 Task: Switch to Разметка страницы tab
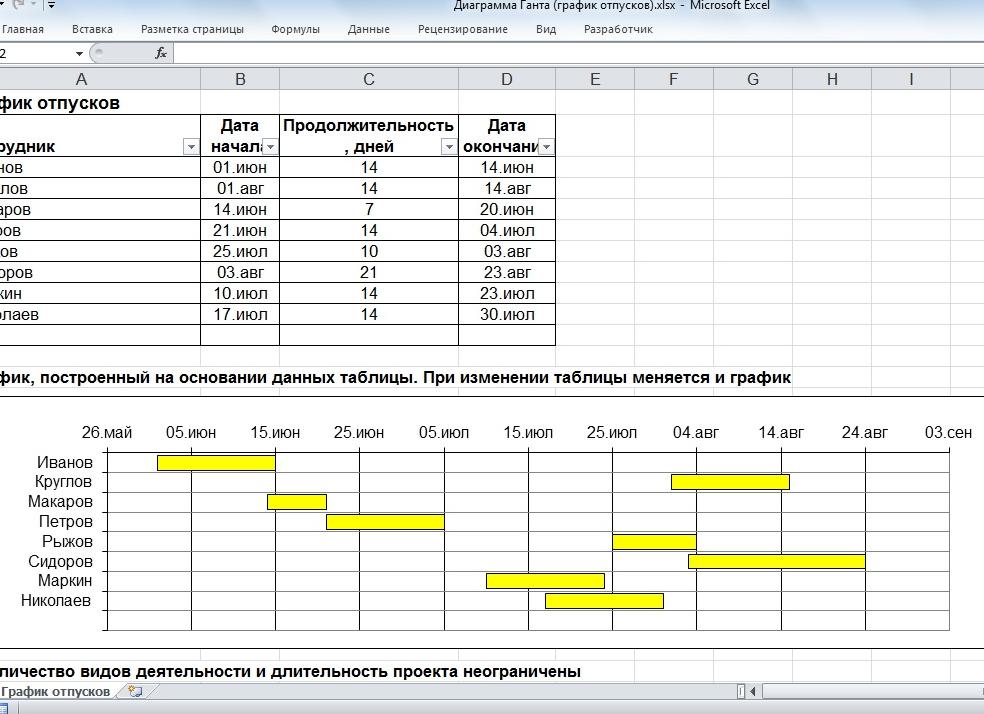coord(192,29)
